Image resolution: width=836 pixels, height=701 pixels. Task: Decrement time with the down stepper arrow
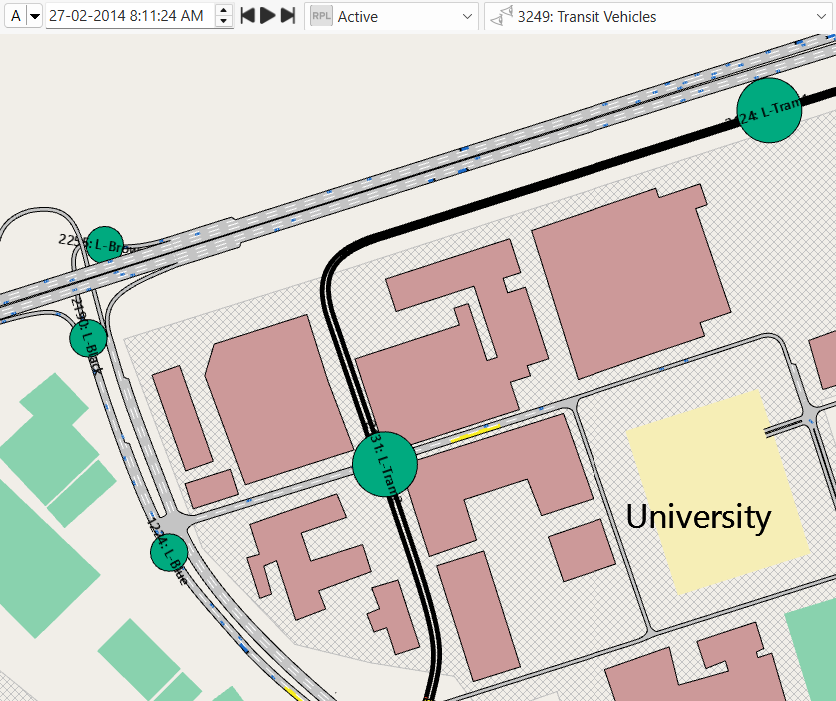[224, 21]
